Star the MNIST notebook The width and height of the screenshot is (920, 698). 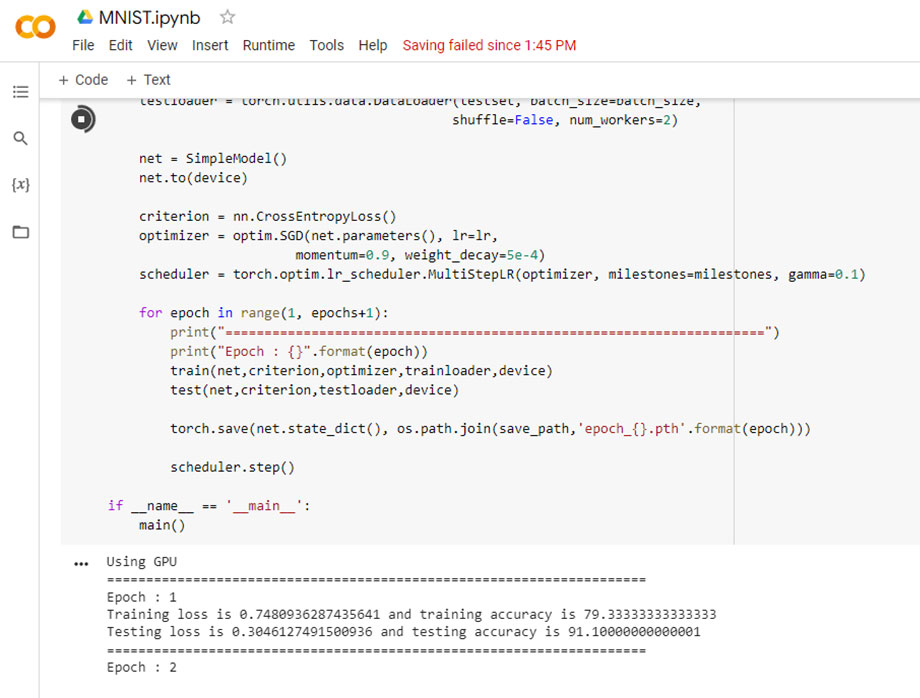pos(227,16)
